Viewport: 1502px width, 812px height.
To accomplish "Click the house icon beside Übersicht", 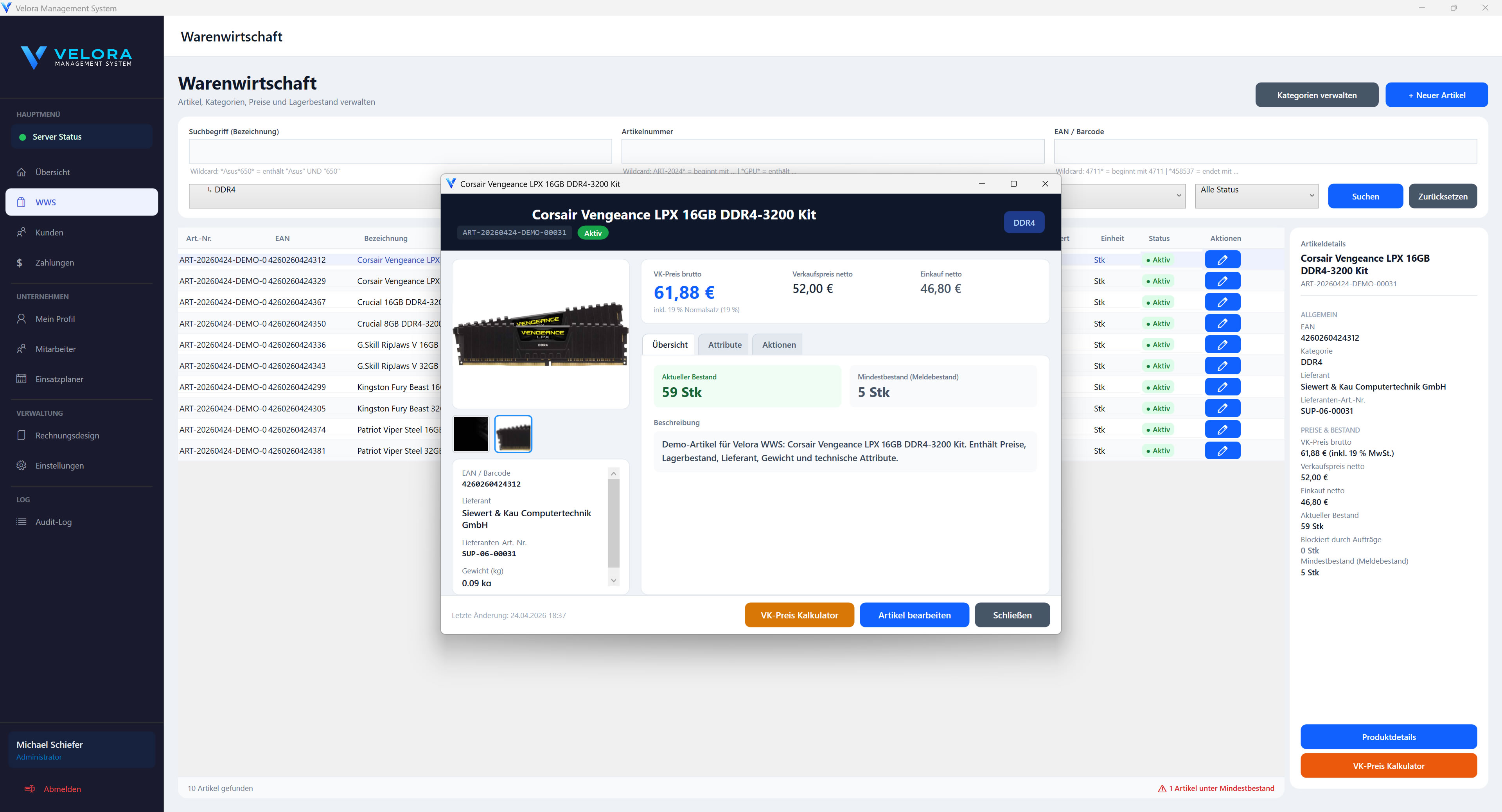I will (22, 172).
